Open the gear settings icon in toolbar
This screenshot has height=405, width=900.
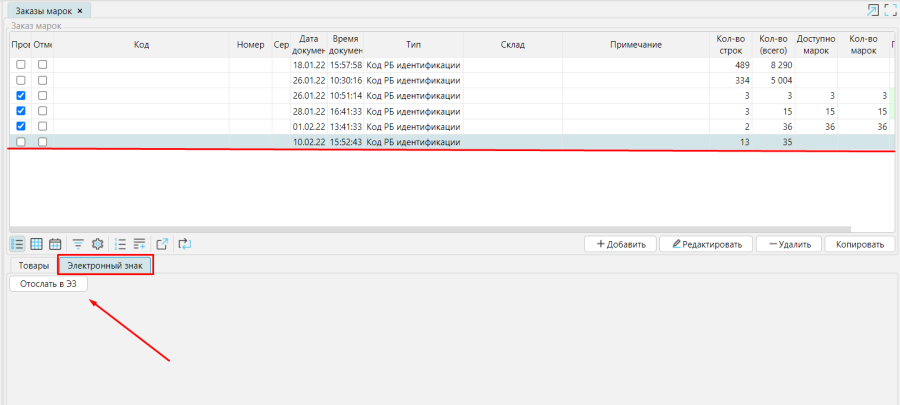click(97, 243)
